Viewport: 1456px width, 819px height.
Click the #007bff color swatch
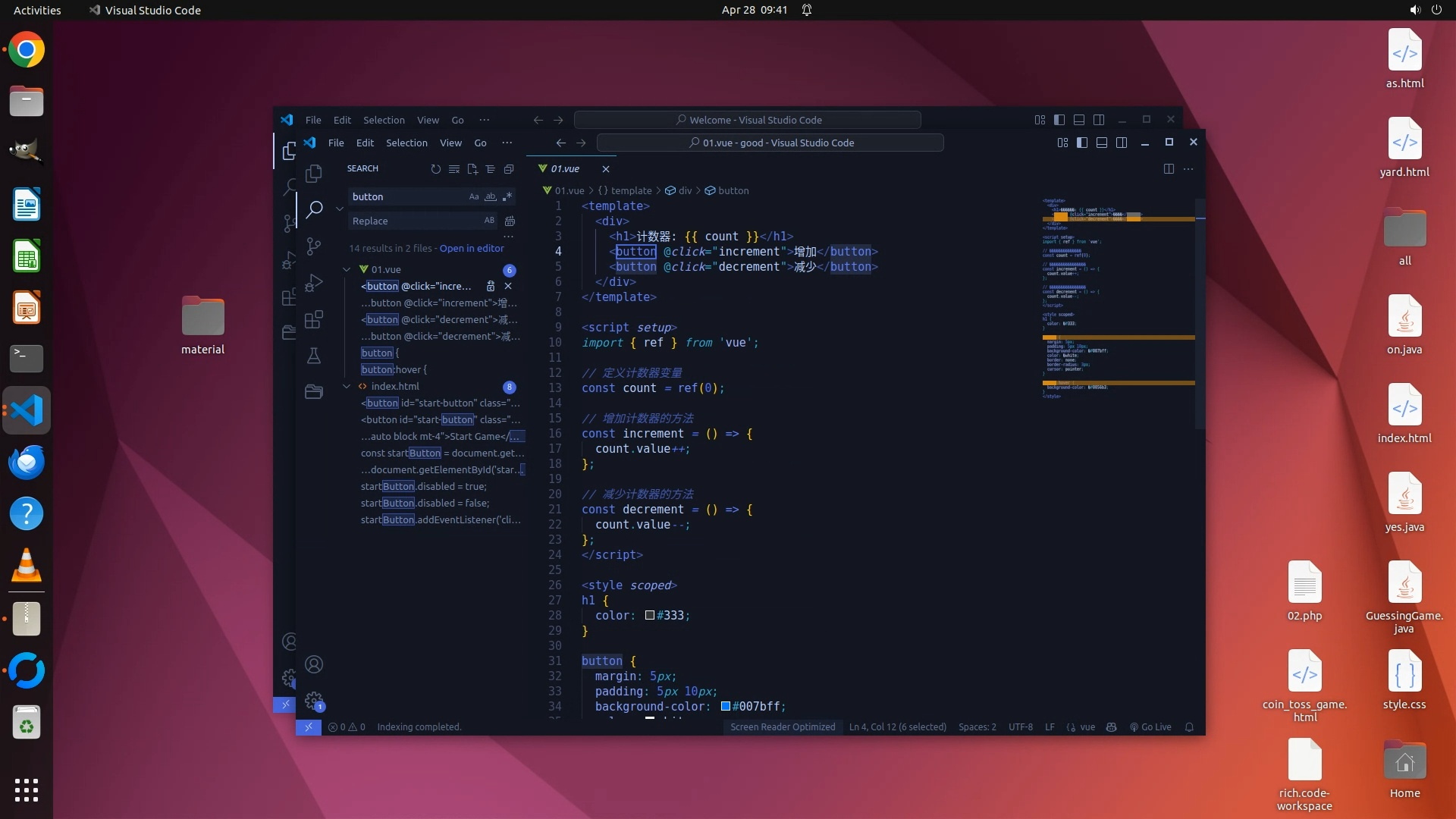point(725,706)
